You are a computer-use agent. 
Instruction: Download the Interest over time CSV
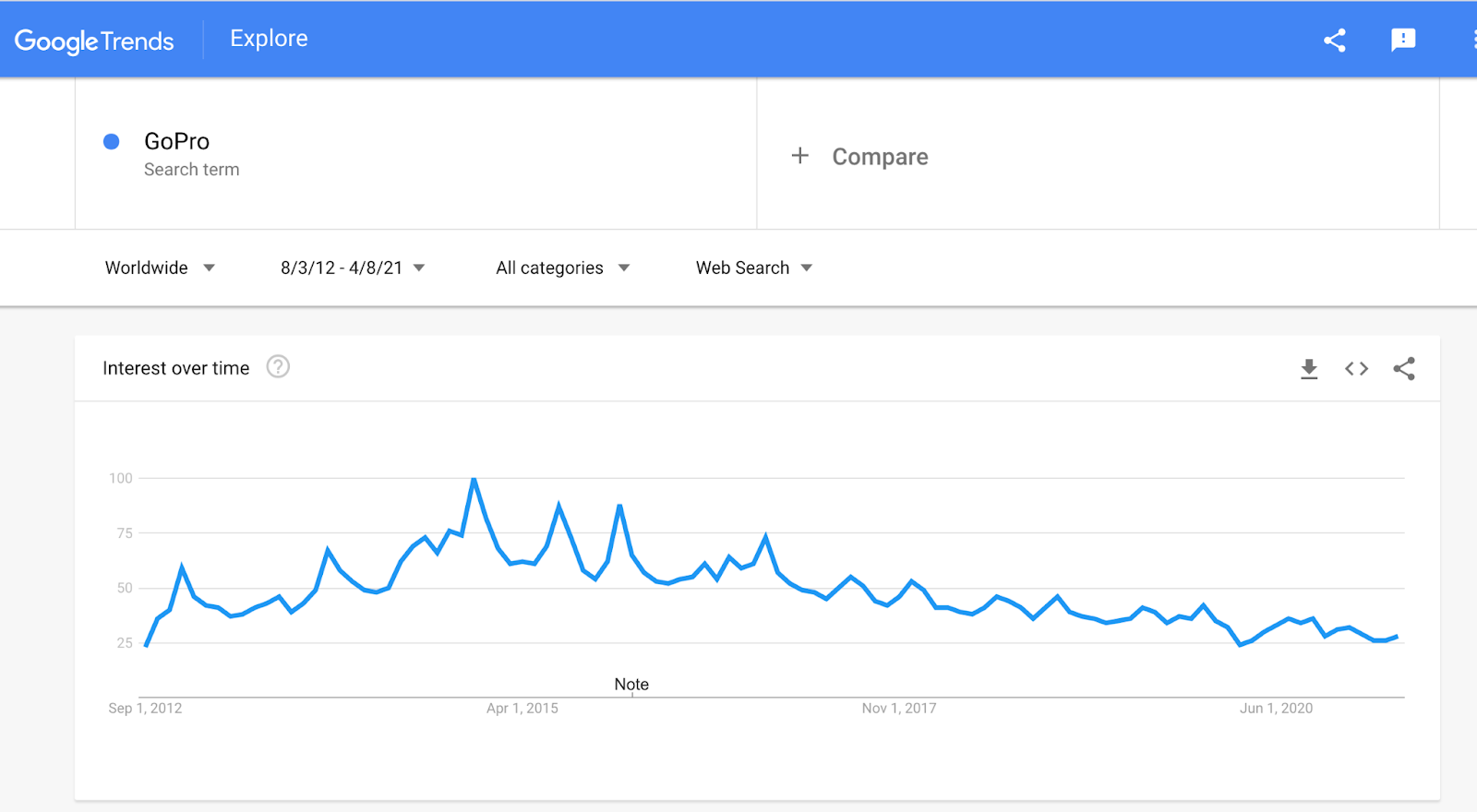tap(1308, 369)
